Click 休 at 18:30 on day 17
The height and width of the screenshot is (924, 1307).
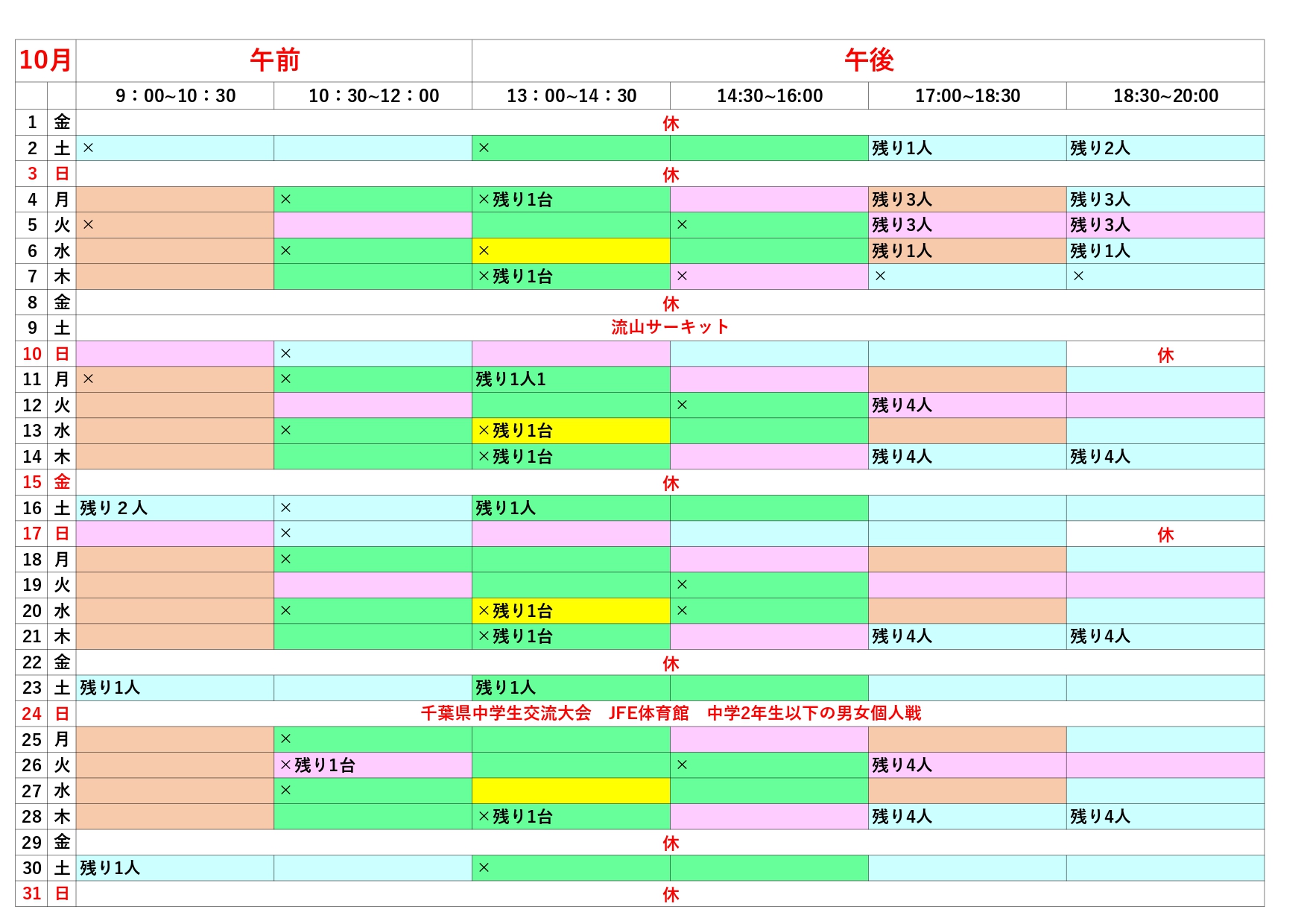(x=1165, y=535)
